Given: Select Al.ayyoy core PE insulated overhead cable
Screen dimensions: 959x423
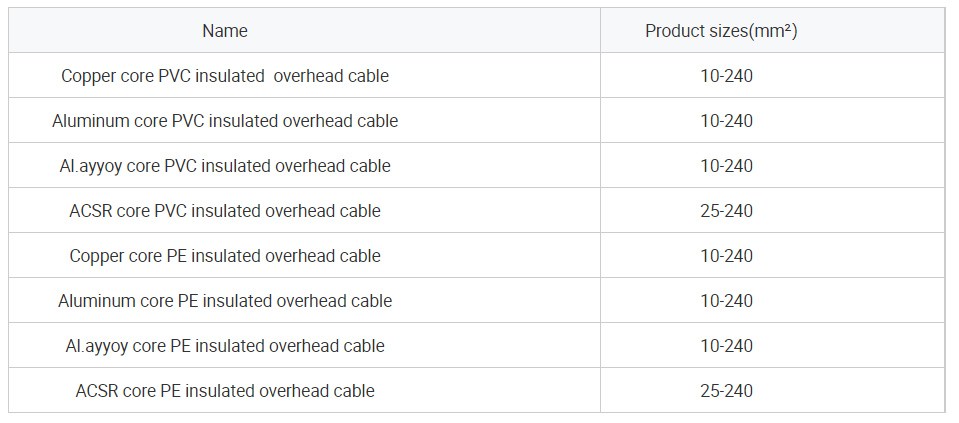Looking at the screenshot, I should pyautogui.click(x=225, y=346).
